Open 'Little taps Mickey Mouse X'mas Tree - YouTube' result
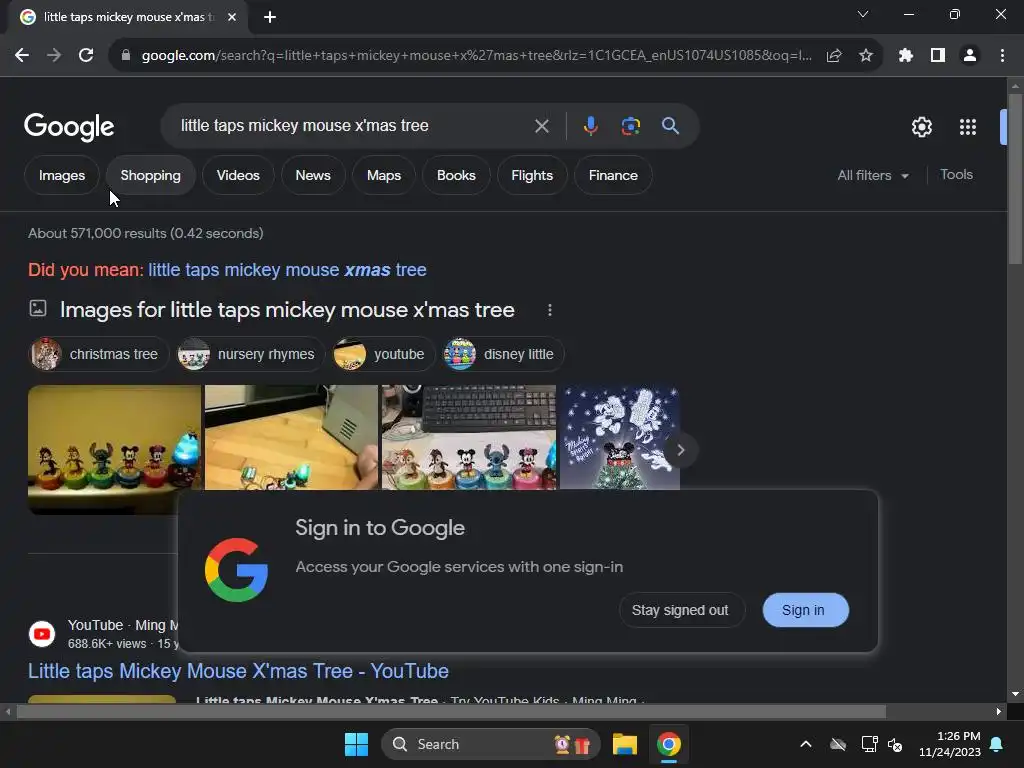 coord(238,671)
